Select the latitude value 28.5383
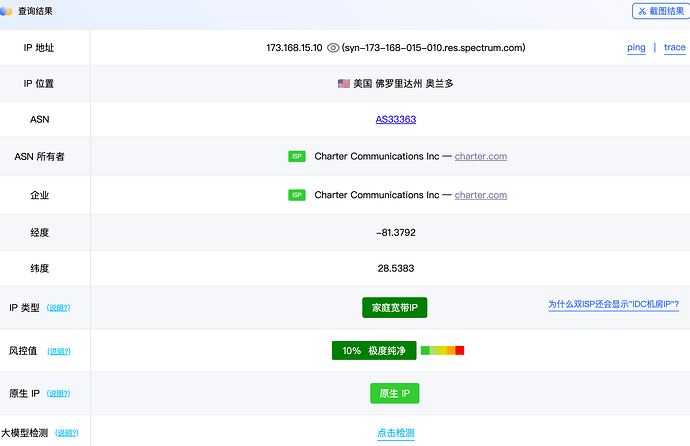Viewport: 690px width, 446px height. click(396, 268)
